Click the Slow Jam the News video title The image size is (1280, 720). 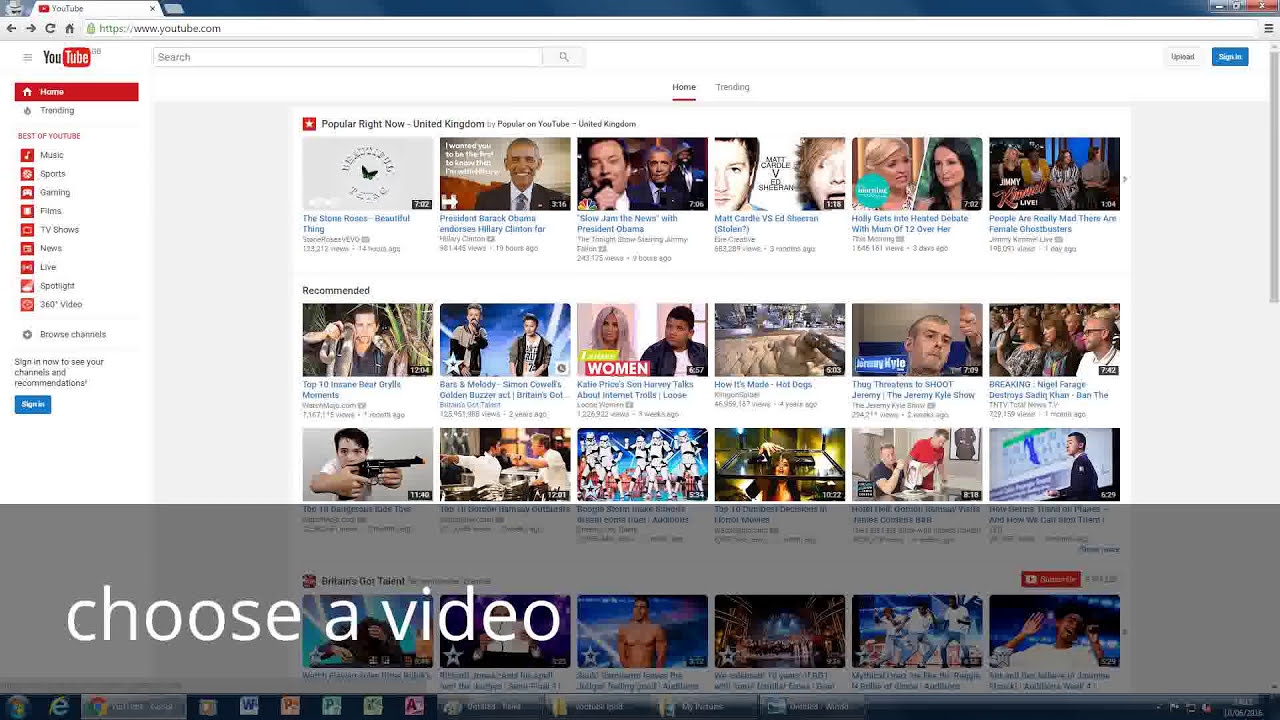pos(628,224)
